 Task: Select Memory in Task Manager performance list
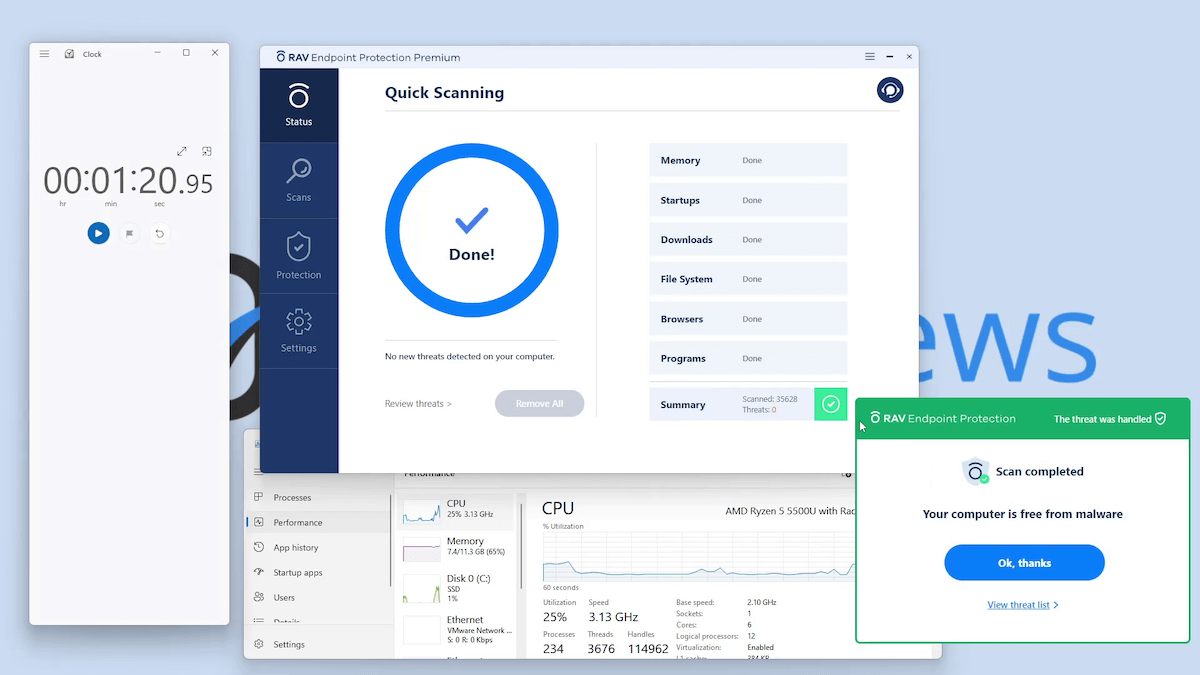click(x=456, y=548)
